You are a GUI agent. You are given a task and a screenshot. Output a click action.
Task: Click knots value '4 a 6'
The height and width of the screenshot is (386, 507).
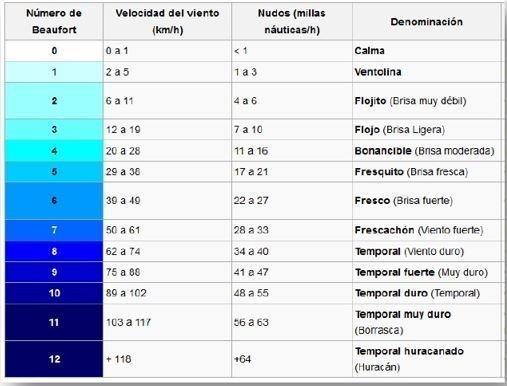[x=245, y=101]
